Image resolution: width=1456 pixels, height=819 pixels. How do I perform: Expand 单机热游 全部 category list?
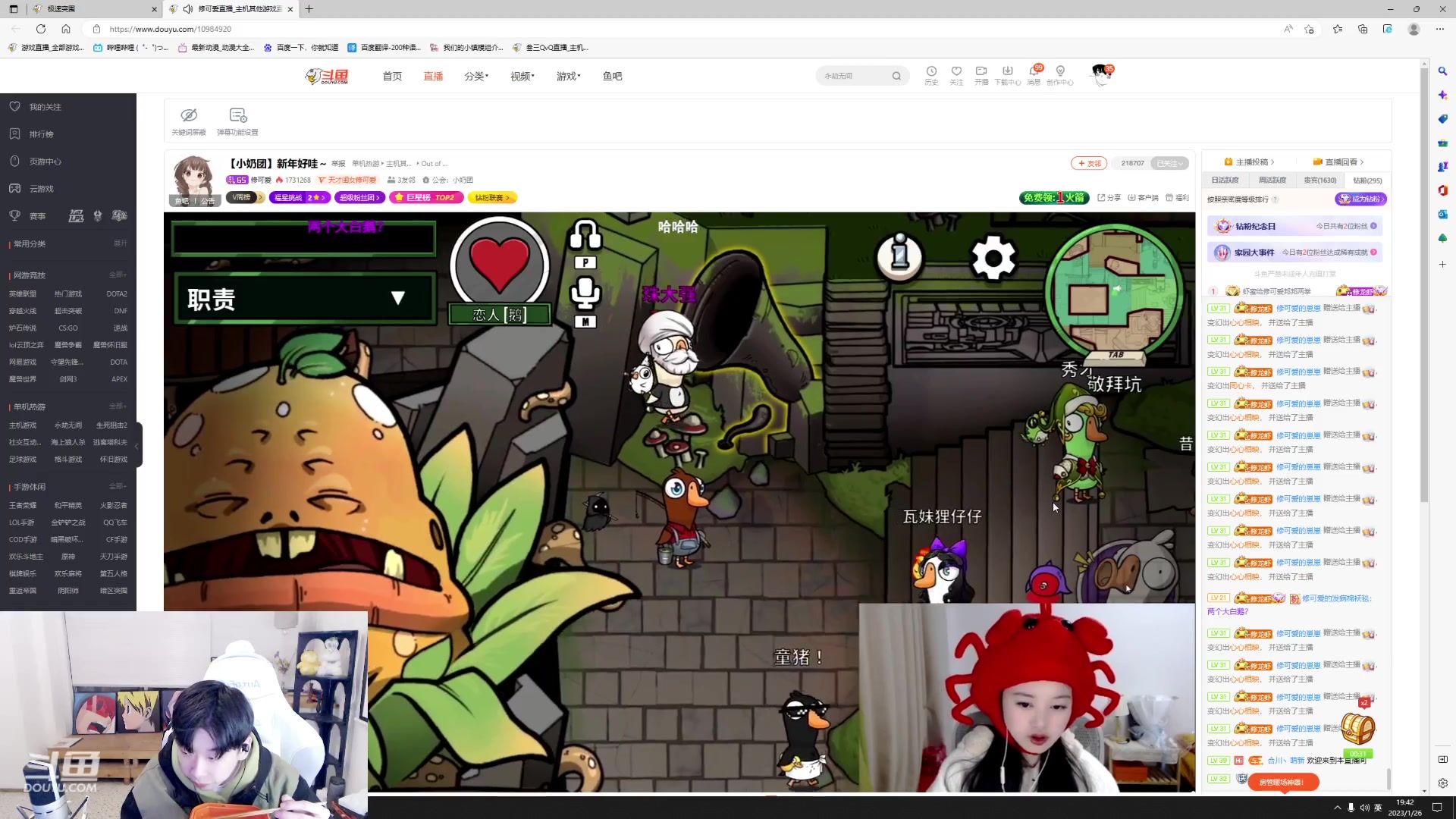click(118, 406)
